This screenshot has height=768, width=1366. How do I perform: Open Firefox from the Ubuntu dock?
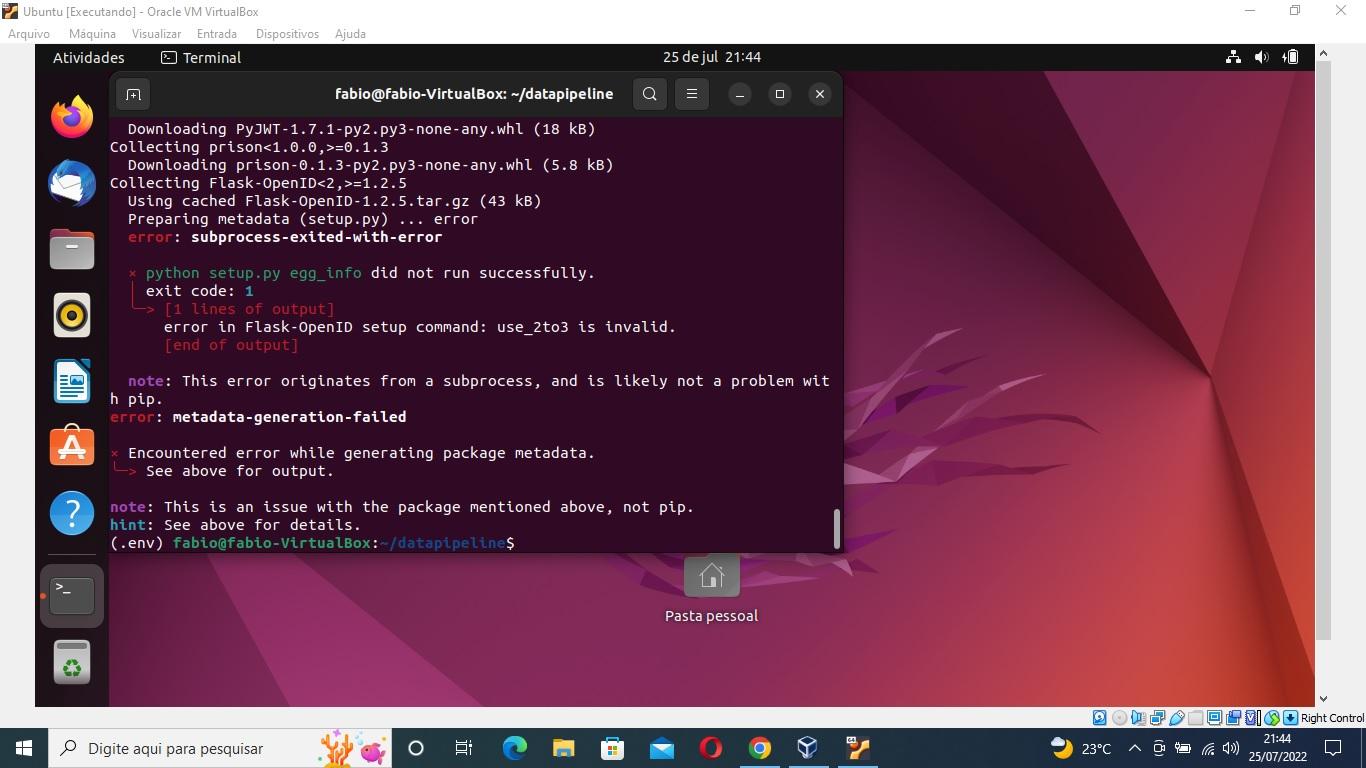click(72, 117)
